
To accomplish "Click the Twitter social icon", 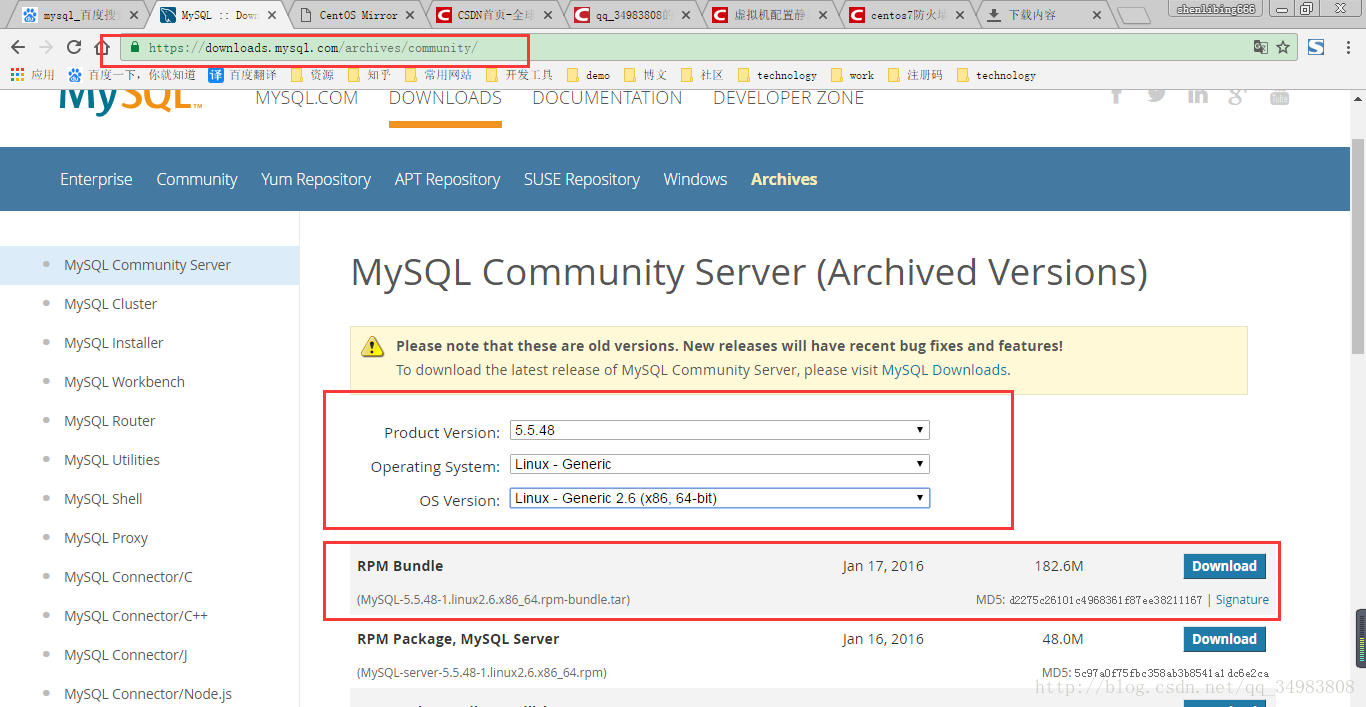I will (x=1157, y=95).
